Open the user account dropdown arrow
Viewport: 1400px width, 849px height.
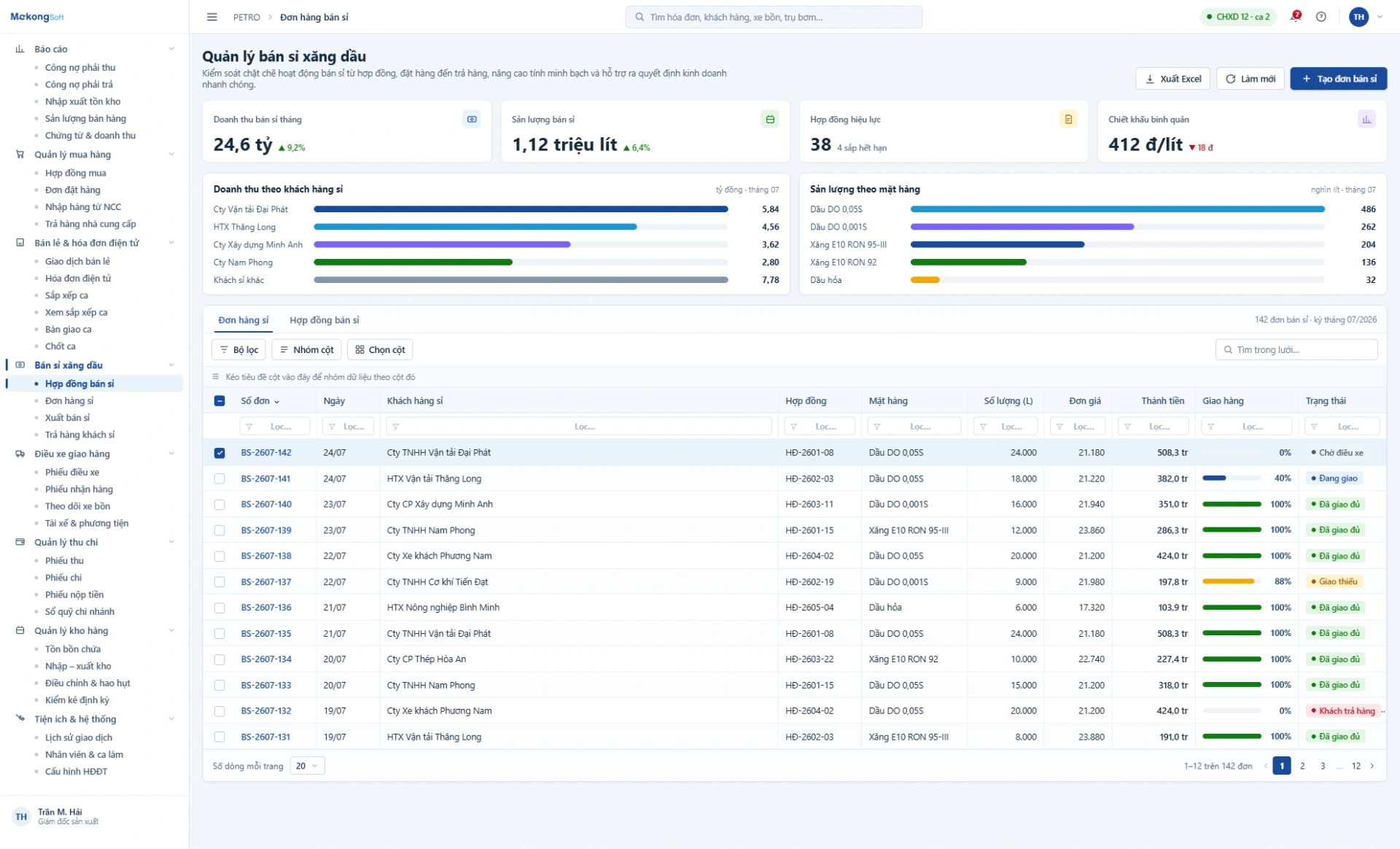(x=1380, y=17)
